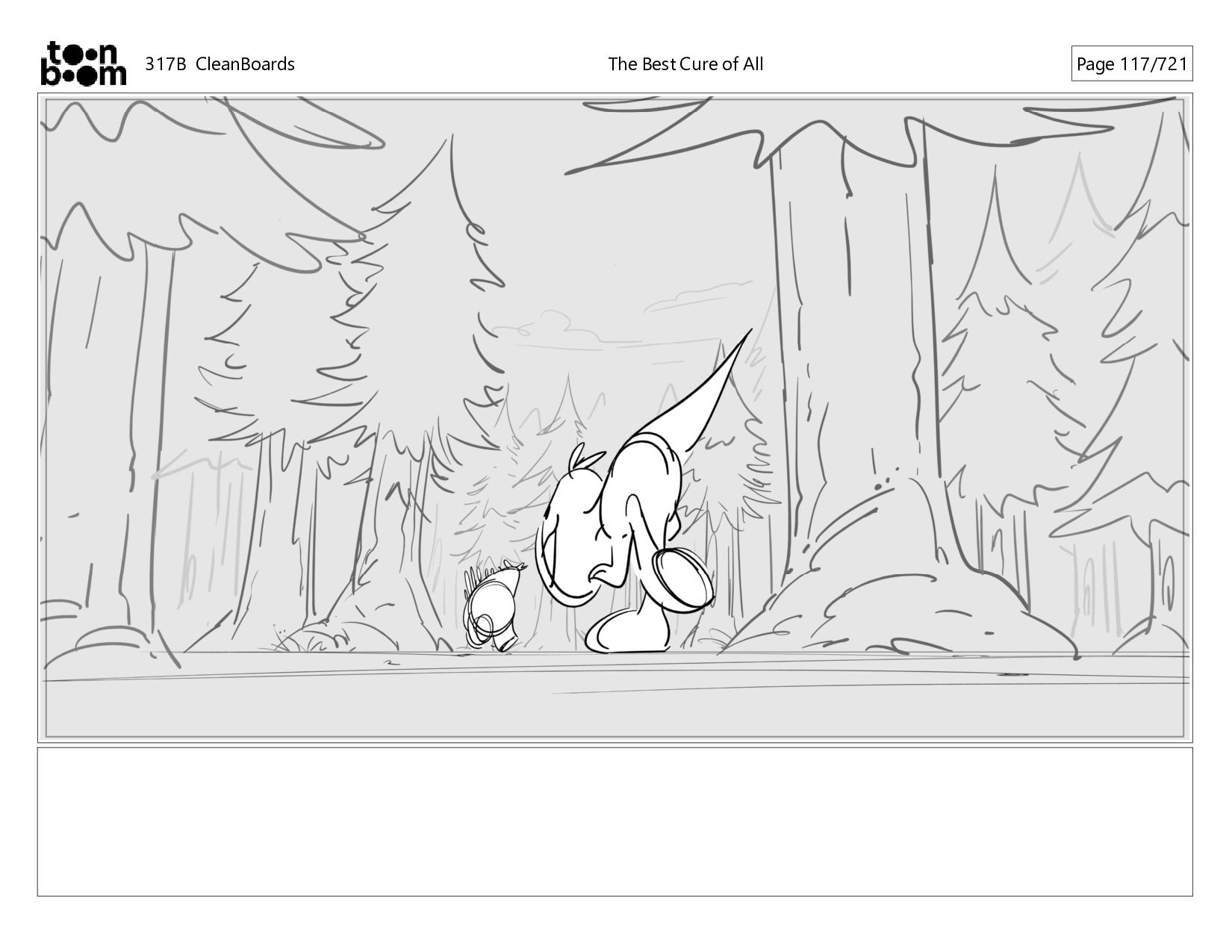Click the Toon Boom logo
Image resolution: width=1232 pixels, height=952 pixels.
point(83,63)
